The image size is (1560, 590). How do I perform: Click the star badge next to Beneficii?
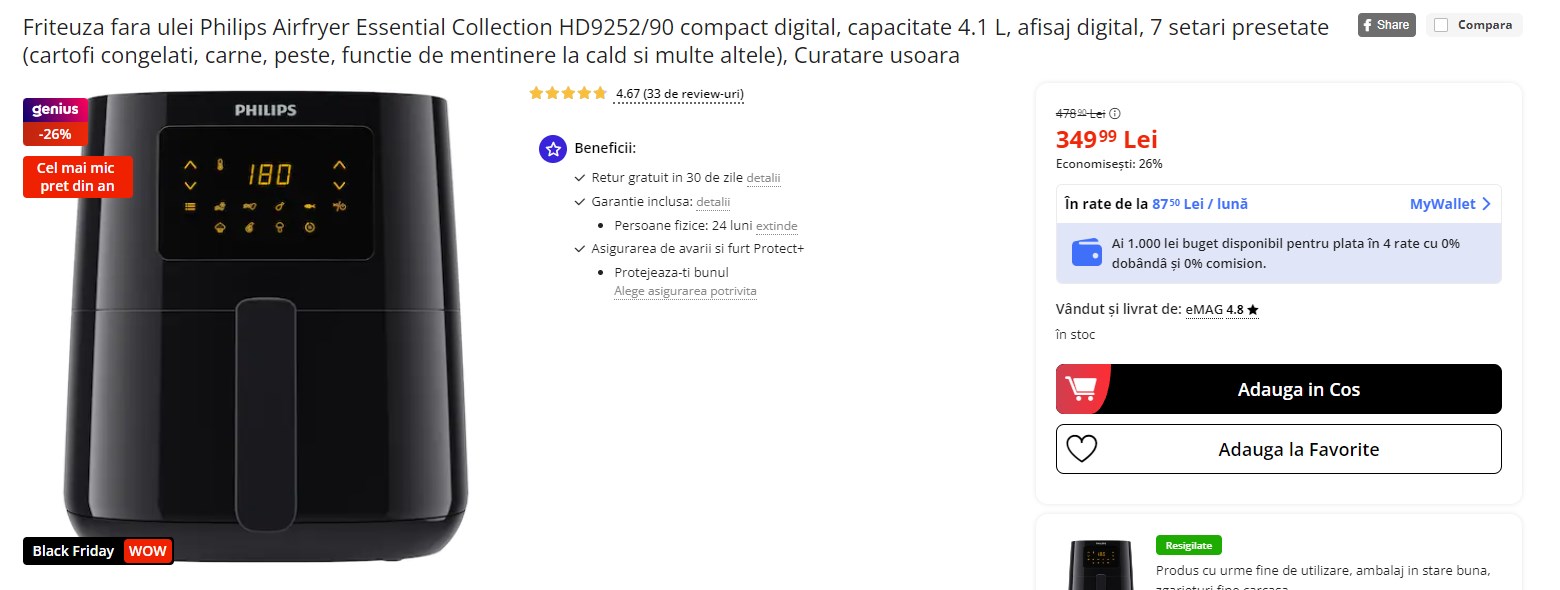(552, 148)
